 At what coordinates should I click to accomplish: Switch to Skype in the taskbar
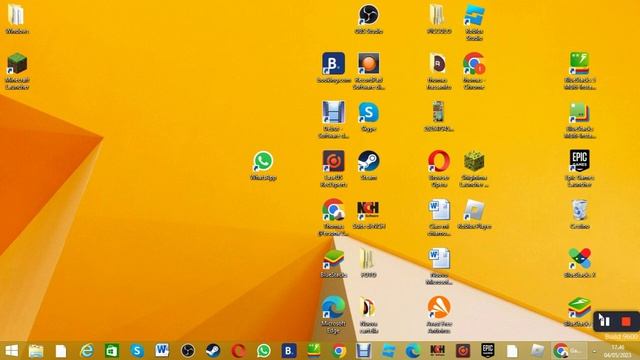click(137, 351)
